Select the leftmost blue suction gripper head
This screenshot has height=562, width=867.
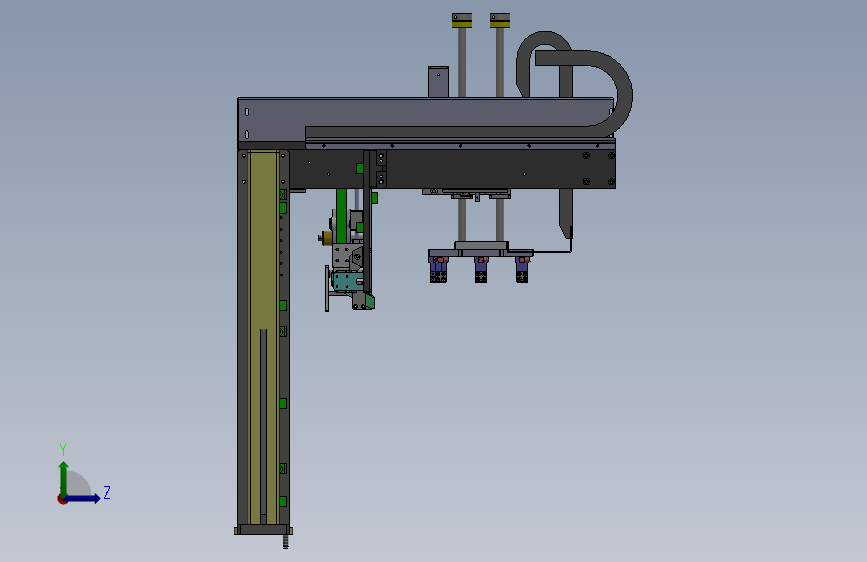click(x=438, y=269)
